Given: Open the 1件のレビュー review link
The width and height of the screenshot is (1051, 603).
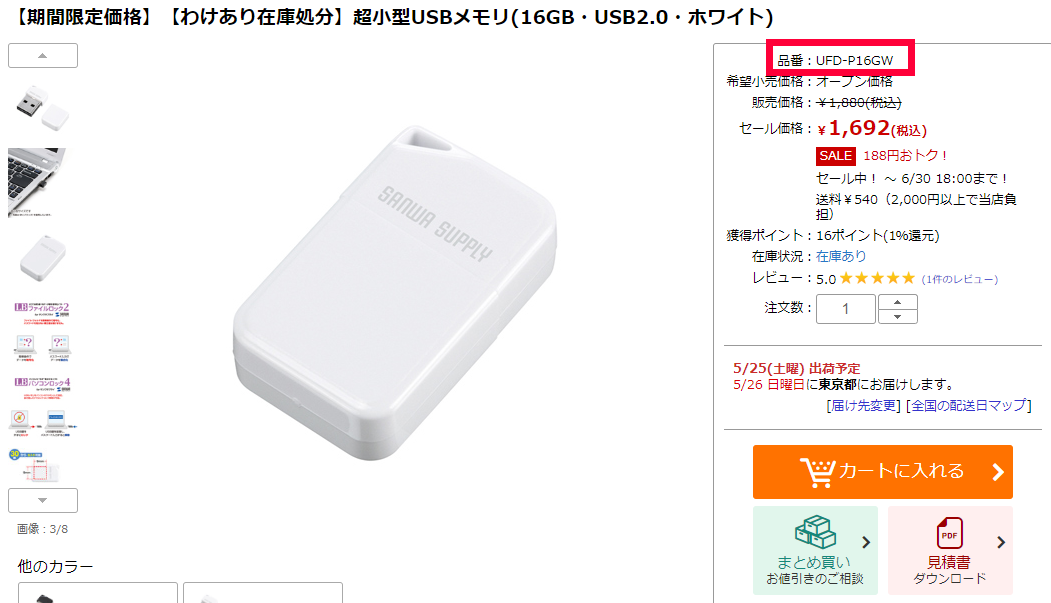Looking at the screenshot, I should tap(960, 279).
